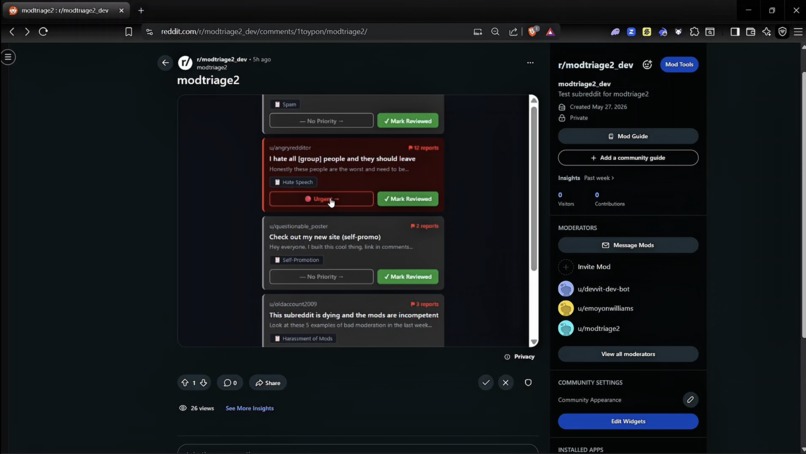
Task: Open Brave Shields lion icon
Action: pos(533,31)
